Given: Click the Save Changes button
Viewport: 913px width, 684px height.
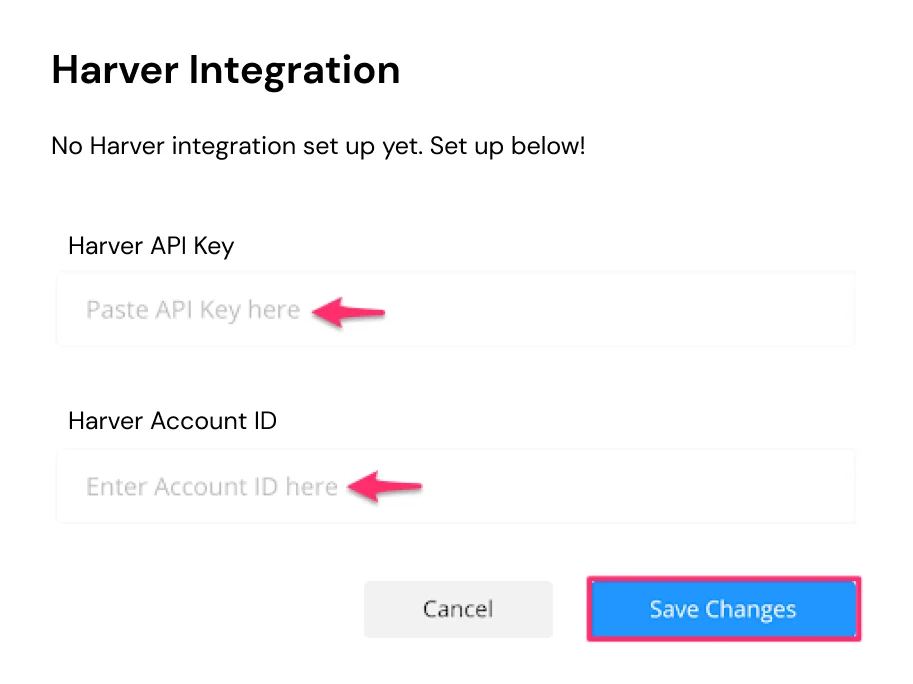Looking at the screenshot, I should click(723, 609).
